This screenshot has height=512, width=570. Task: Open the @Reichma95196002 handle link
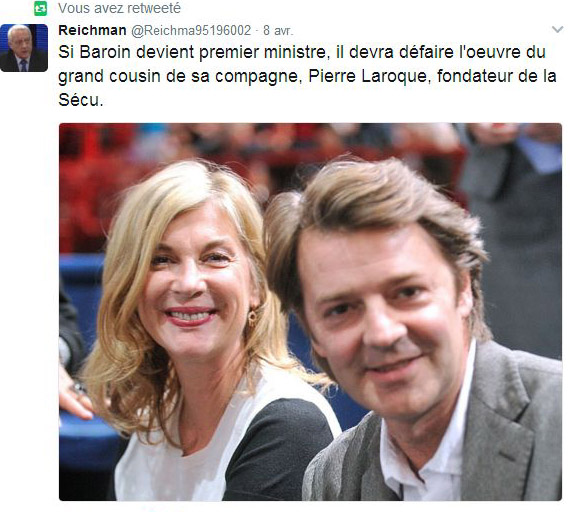coord(191,31)
